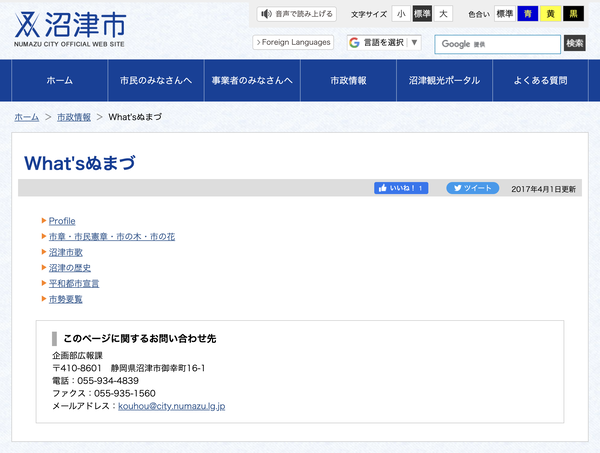
Task: Set text size to 標準 (standard)
Action: pyautogui.click(x=422, y=14)
